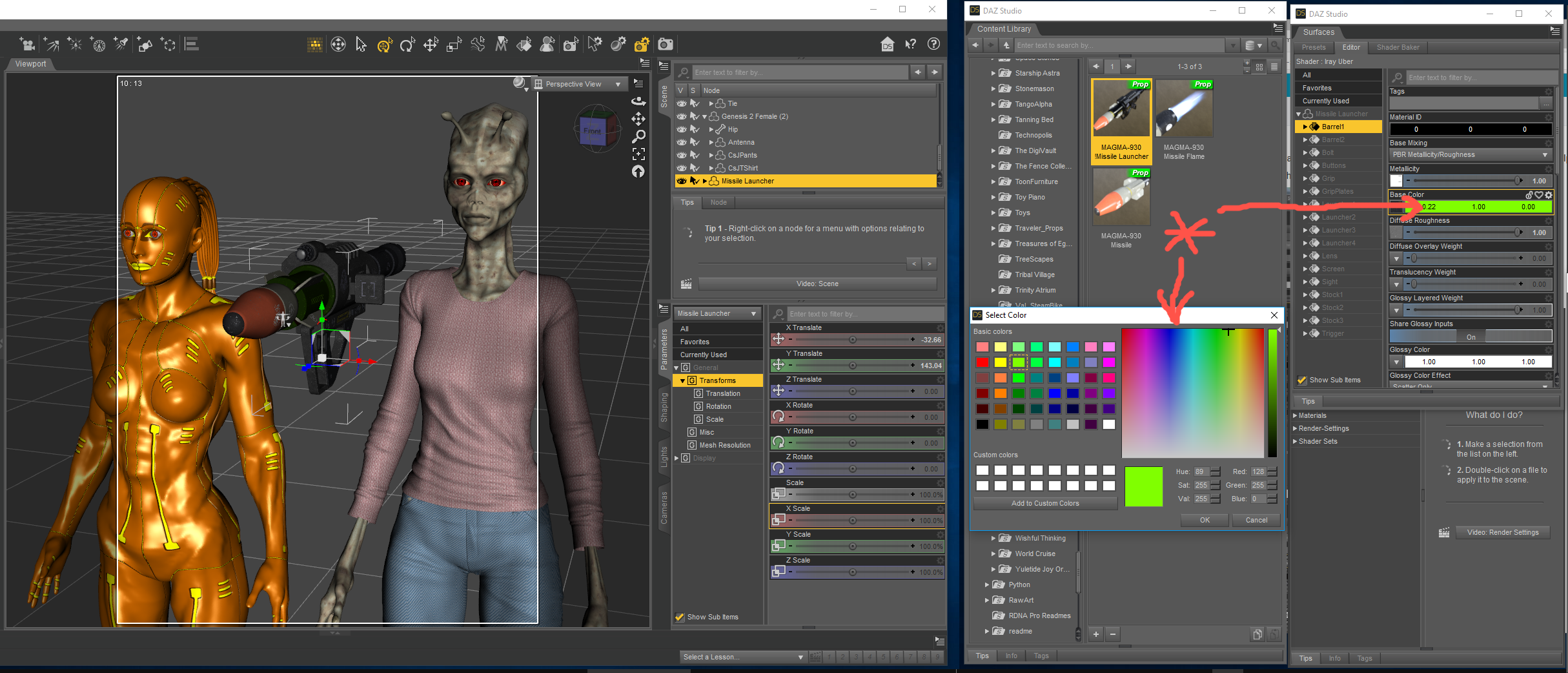Select the Rotate tool in toolbar
Viewport: 1568px width, 673px height.
pos(407,45)
